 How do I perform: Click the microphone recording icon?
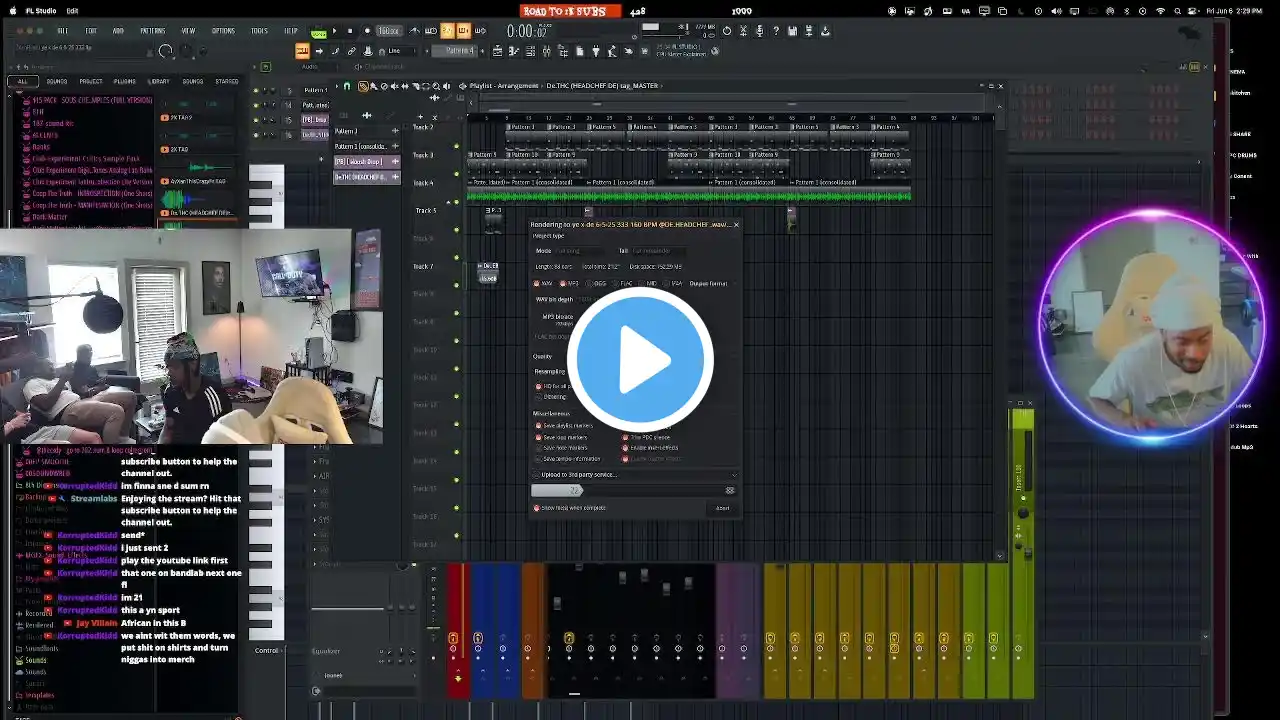760,31
